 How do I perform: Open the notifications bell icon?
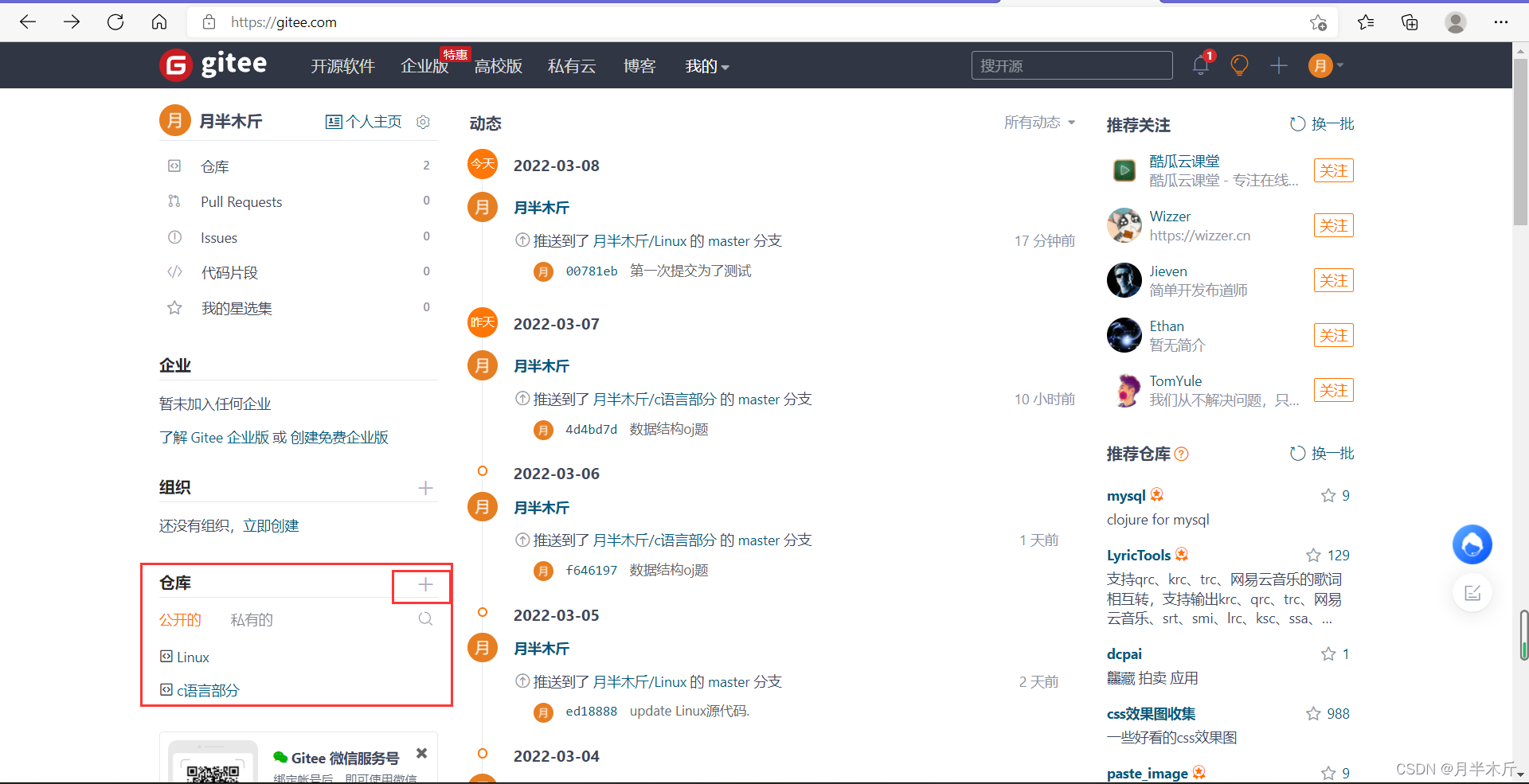click(1201, 65)
